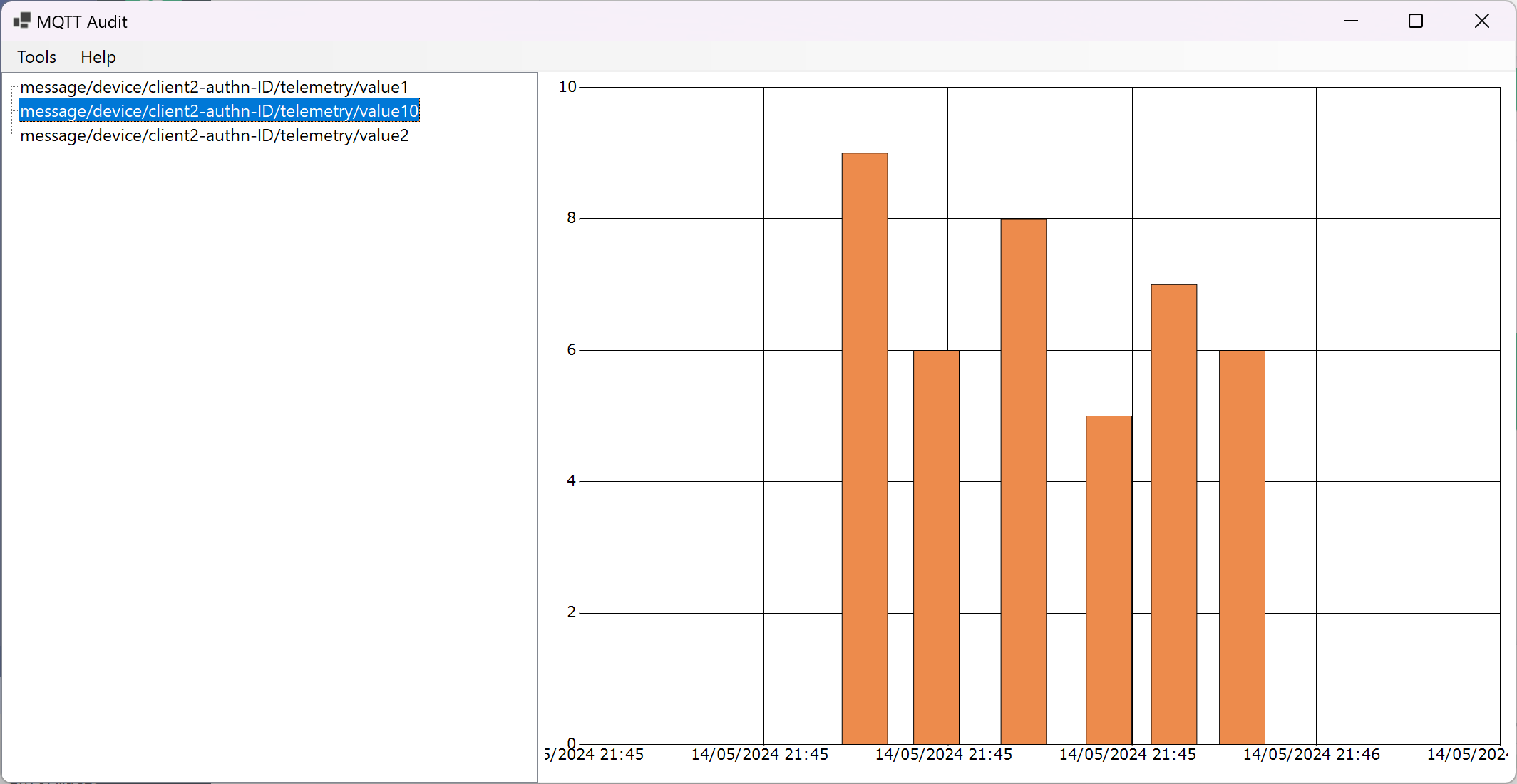1517x784 pixels.
Task: Minimize the MQTT Audit window
Action: pos(1350,21)
